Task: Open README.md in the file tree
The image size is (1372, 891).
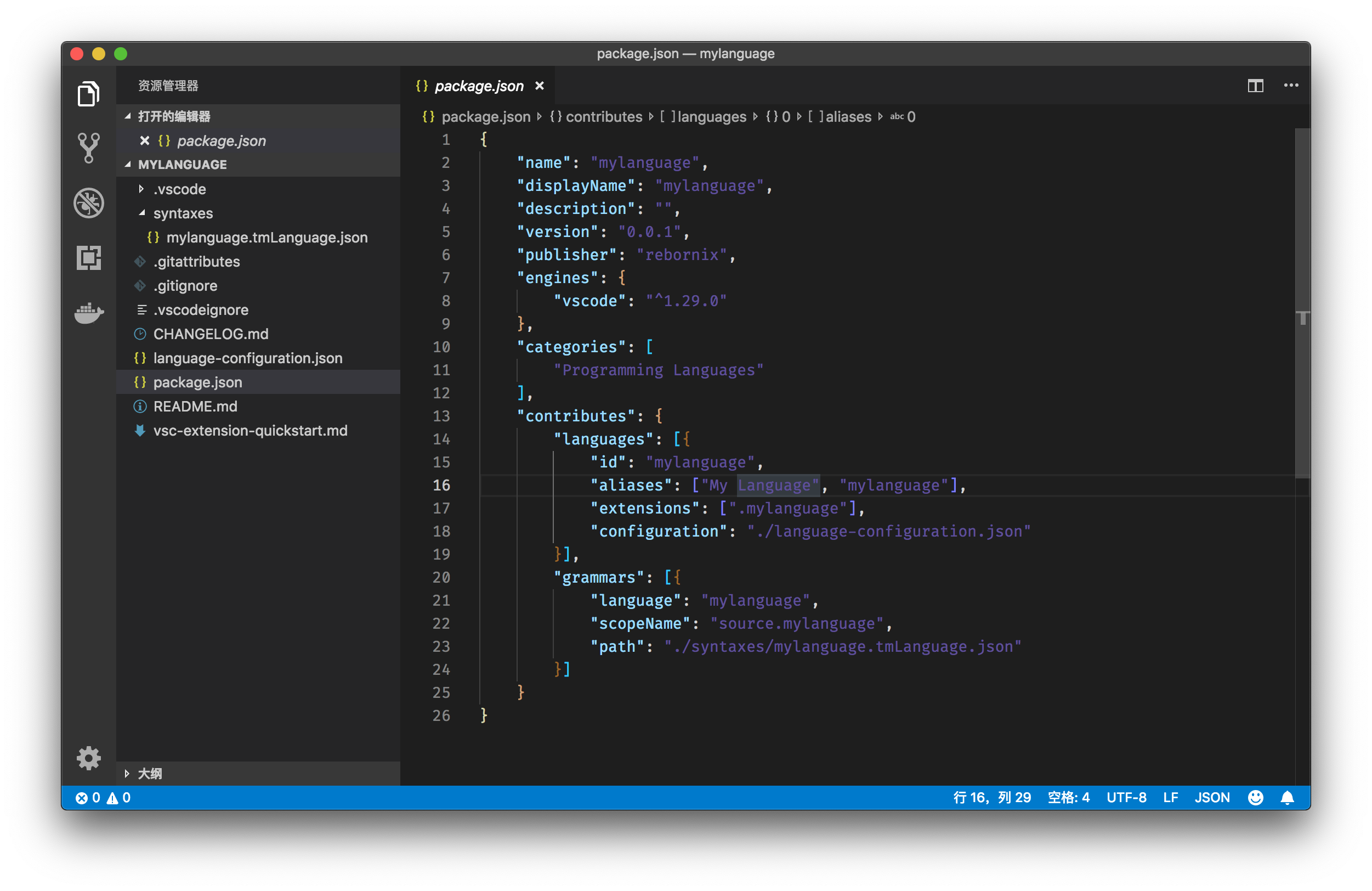Action: [x=195, y=407]
